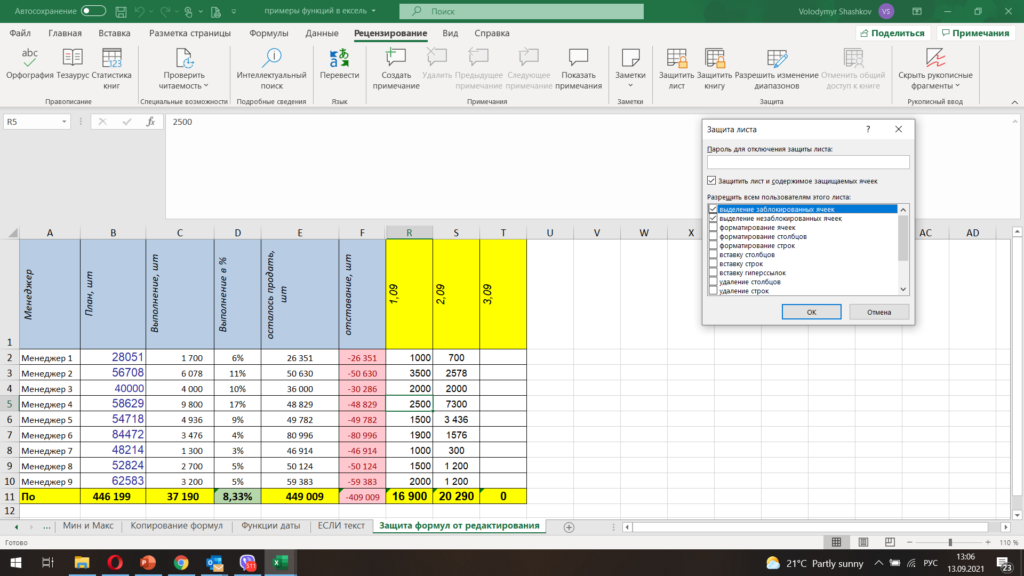This screenshot has height=576, width=1024.
Task: Open Интеллектуальный поиск smart lookup
Action: click(x=272, y=69)
